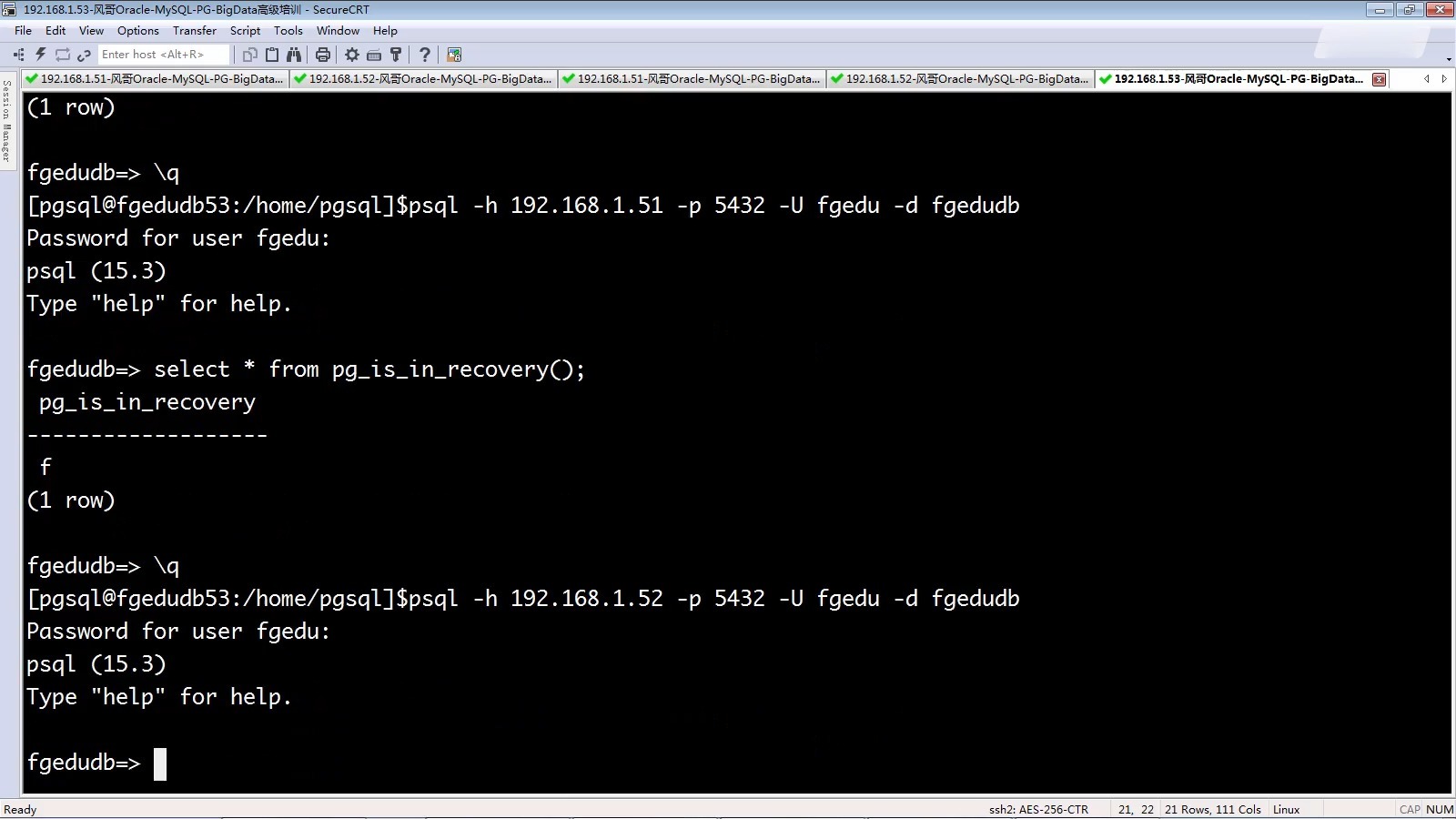The image size is (1456, 819).
Task: Switch to second 192.168.1.52 session tab
Action: [x=960, y=79]
